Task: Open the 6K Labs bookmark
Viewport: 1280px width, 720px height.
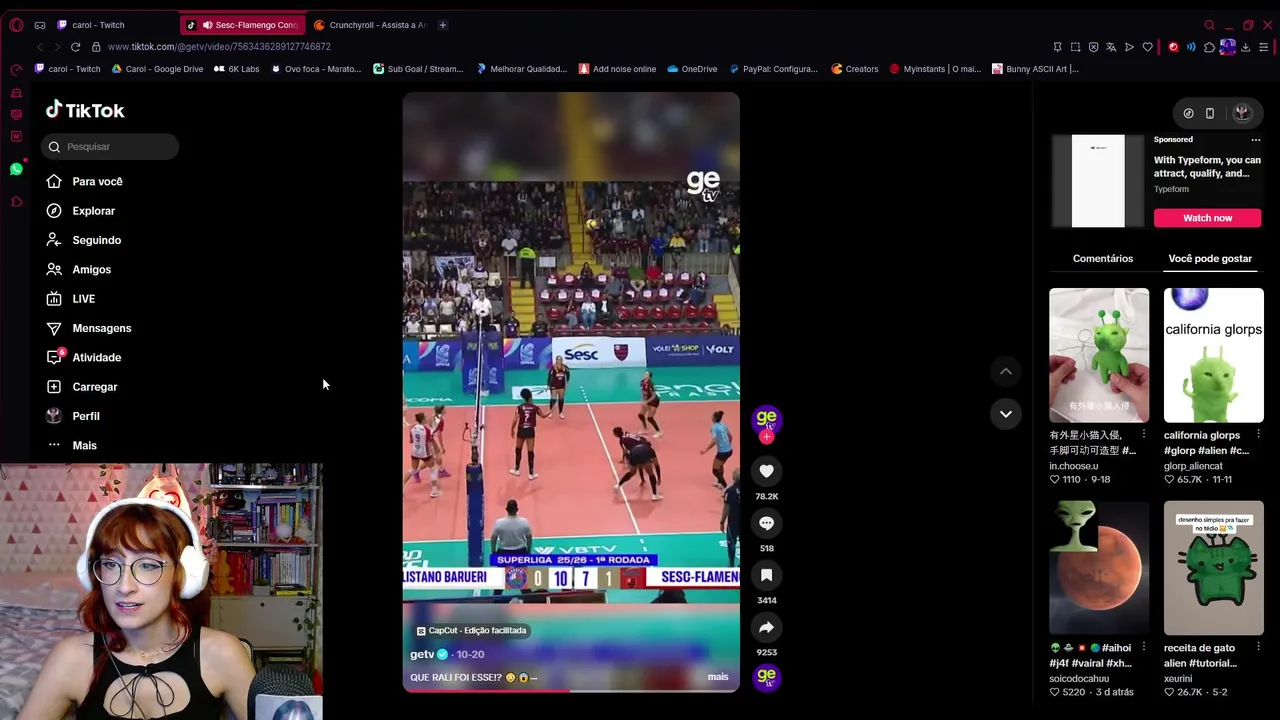Action: [236, 69]
